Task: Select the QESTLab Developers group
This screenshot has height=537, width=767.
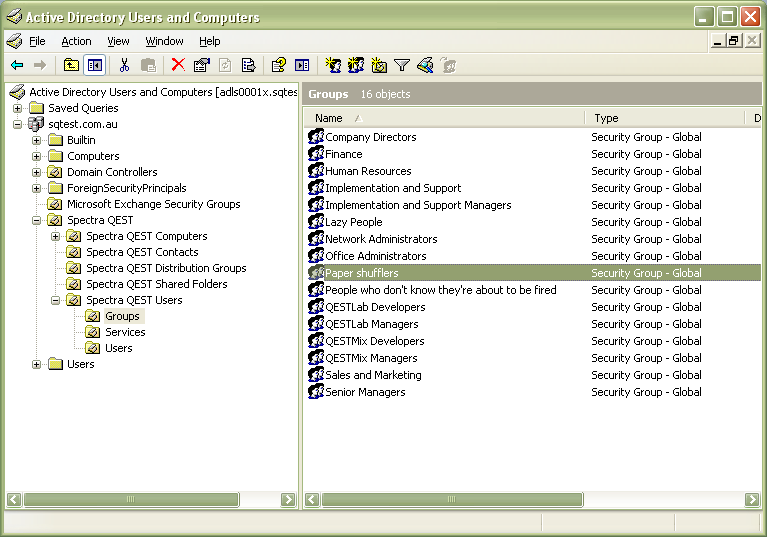Action: [x=375, y=307]
